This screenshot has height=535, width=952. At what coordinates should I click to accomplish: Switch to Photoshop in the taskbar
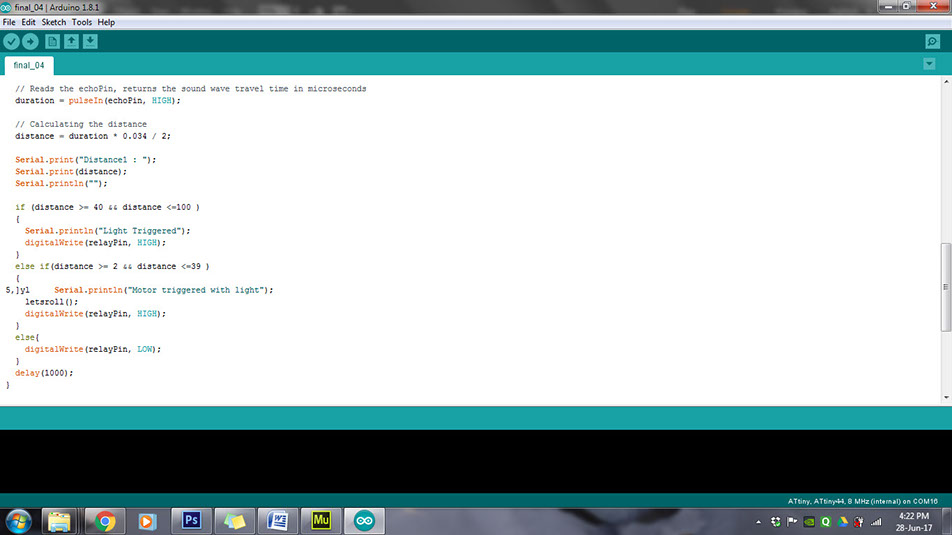click(x=191, y=520)
